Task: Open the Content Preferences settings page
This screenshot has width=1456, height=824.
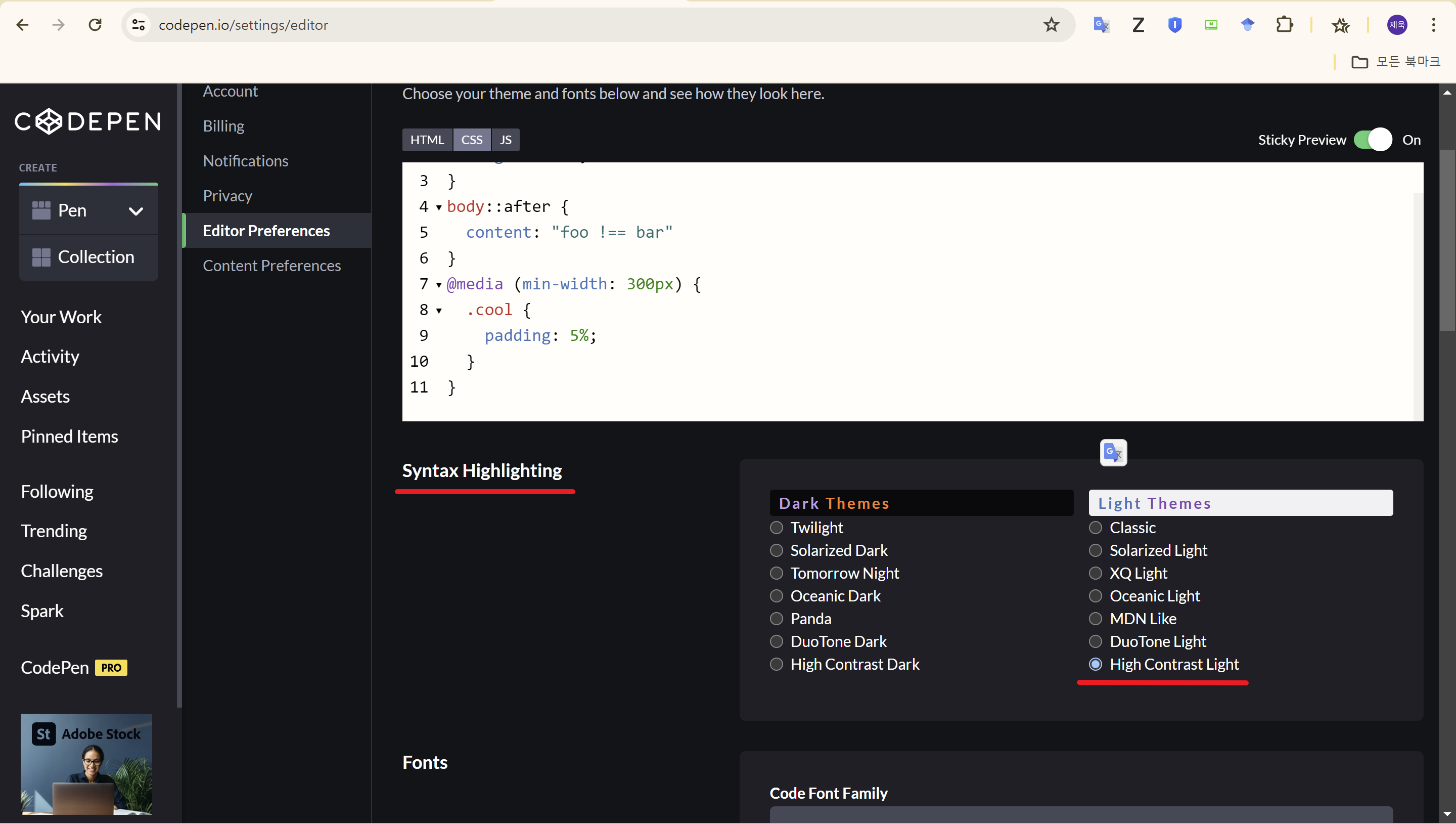Action: 271,266
